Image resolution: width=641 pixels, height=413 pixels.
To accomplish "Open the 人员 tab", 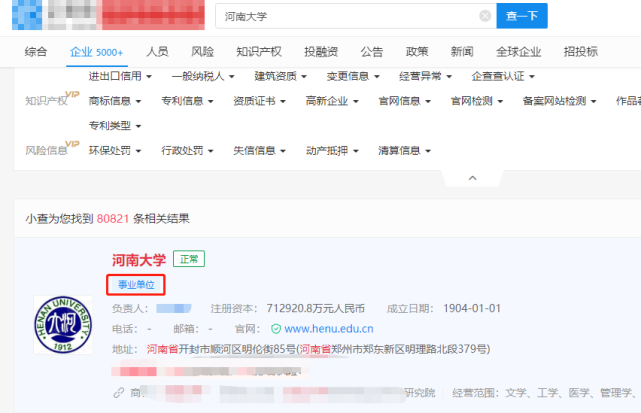I will [x=157, y=52].
